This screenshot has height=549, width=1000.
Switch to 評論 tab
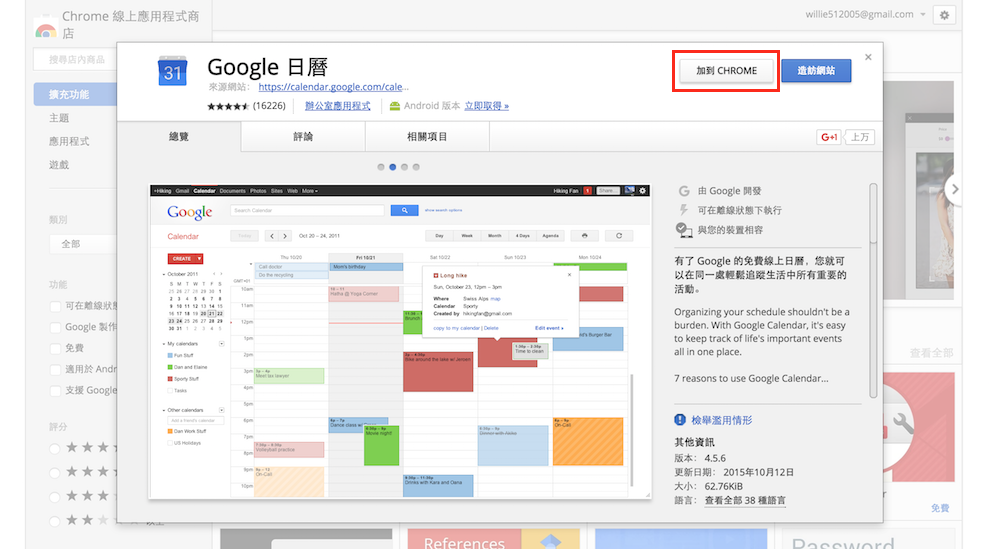pos(303,136)
